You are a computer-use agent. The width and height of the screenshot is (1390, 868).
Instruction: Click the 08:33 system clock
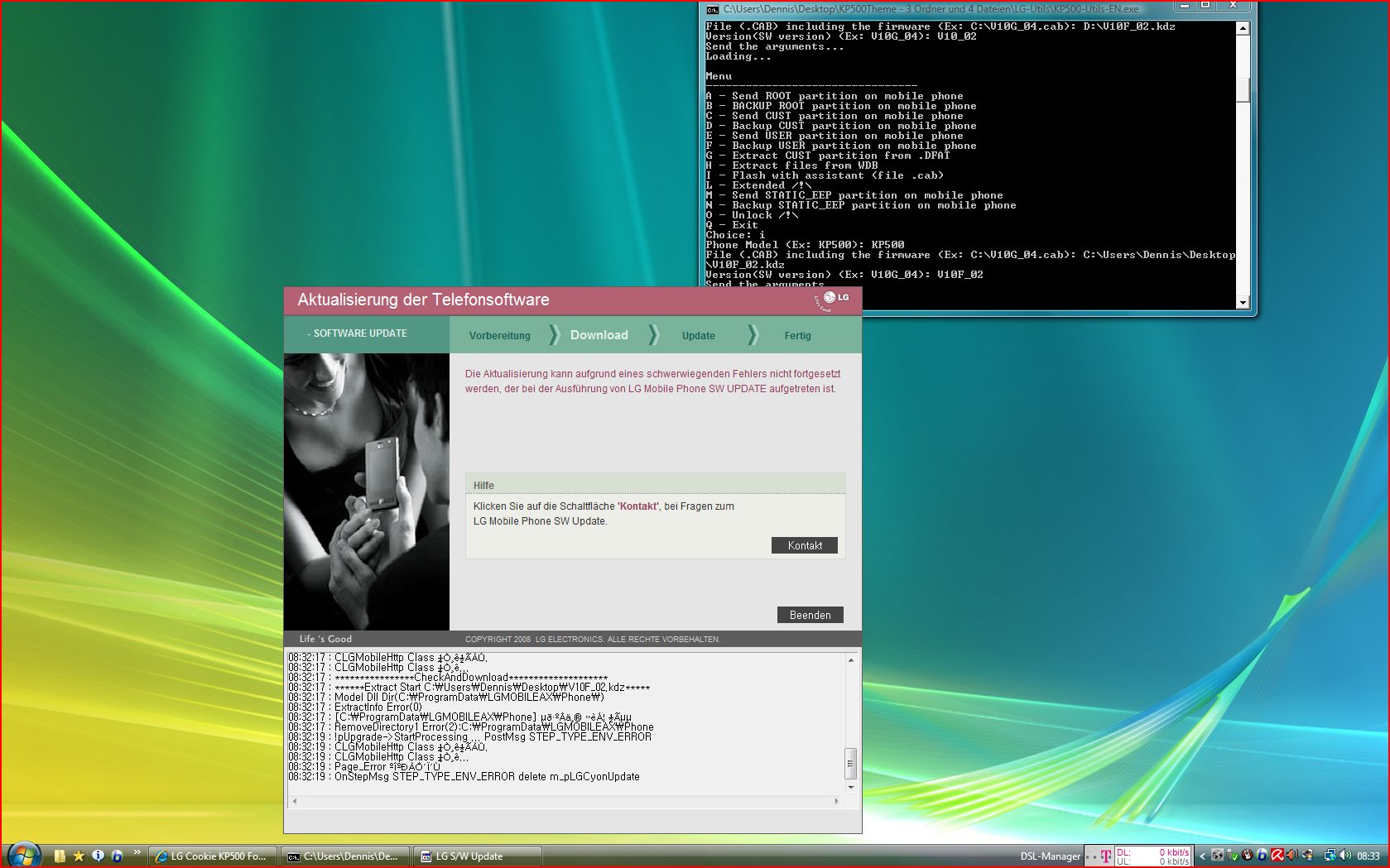pos(1368,856)
